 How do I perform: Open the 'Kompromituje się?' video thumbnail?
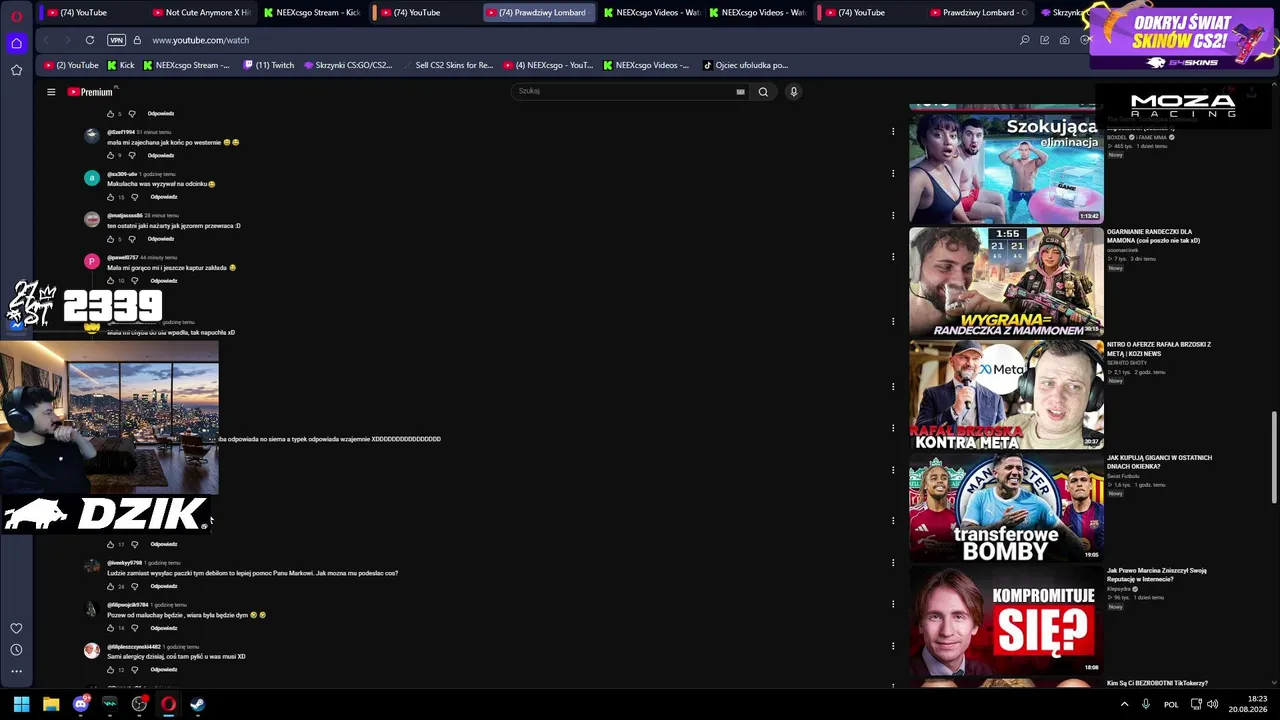click(1006, 621)
